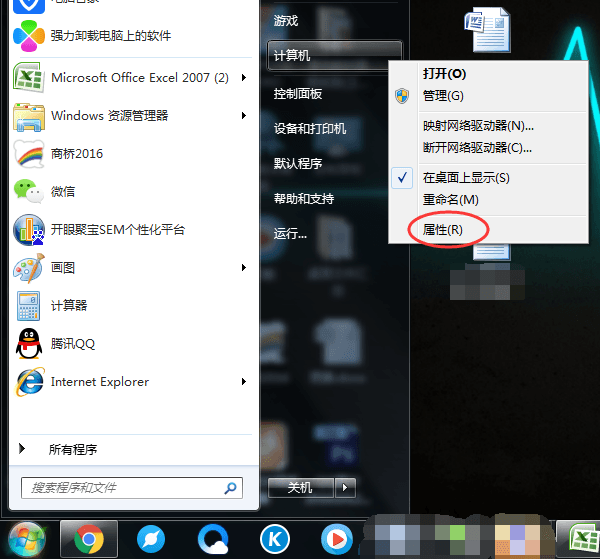600x559 pixels.
Task: Click the Windows Start orb button
Action: coord(27,539)
